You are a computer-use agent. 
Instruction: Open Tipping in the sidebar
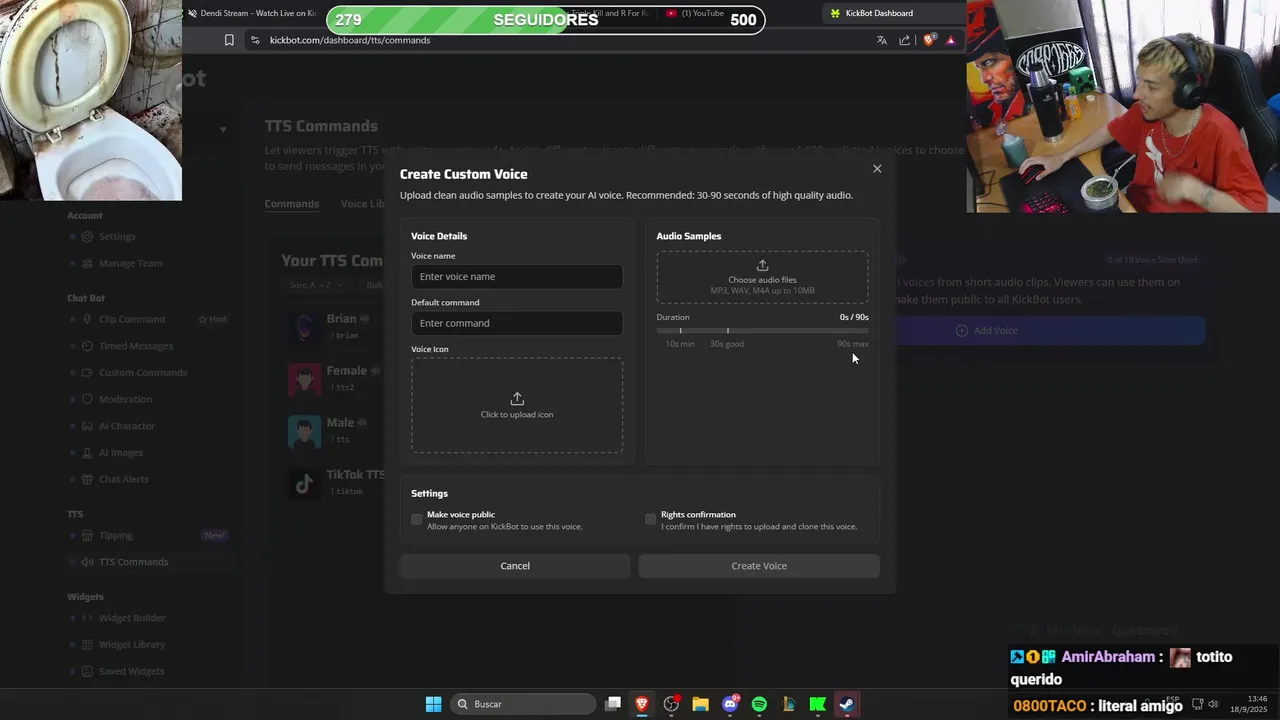(x=116, y=536)
